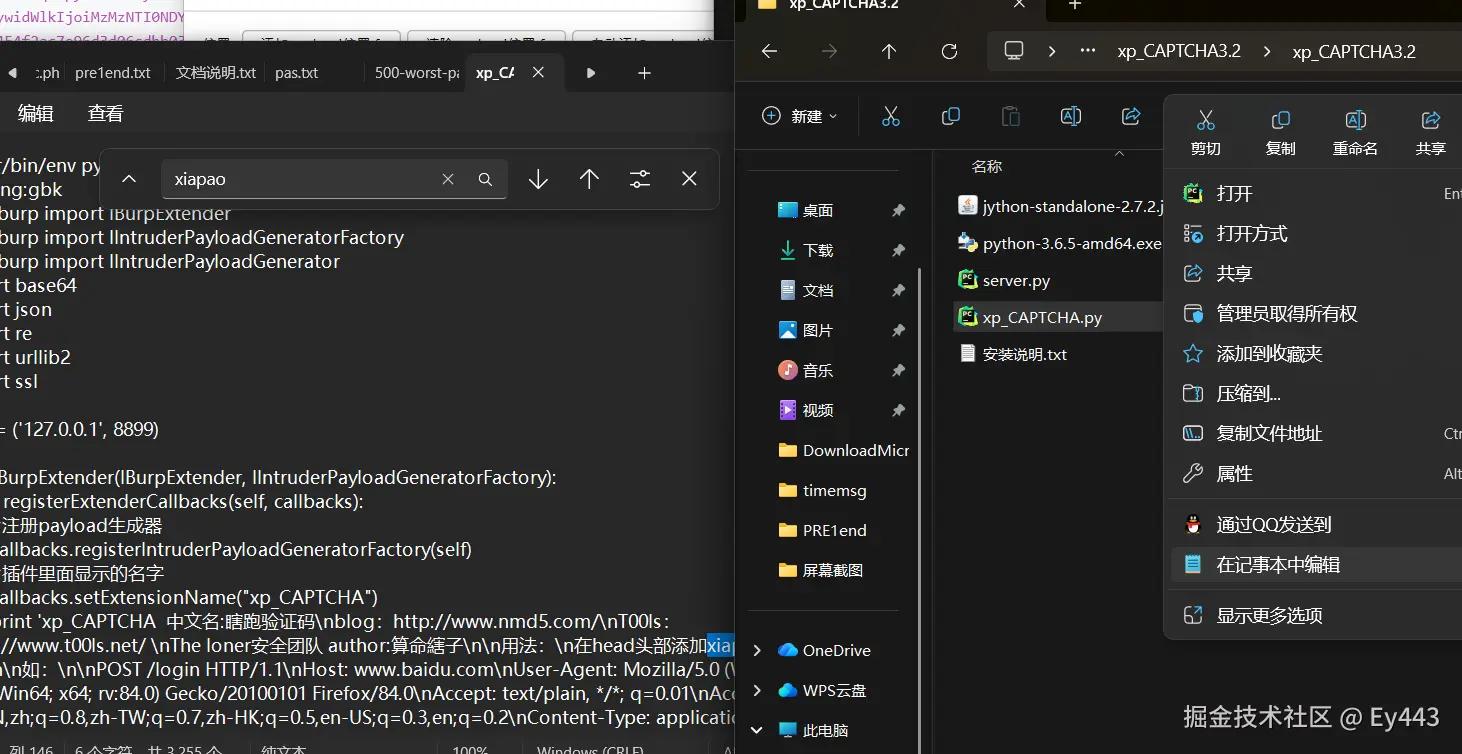This screenshot has width=1462, height=754.
Task: Choose 打开 in context menu
Action: (1316, 194)
